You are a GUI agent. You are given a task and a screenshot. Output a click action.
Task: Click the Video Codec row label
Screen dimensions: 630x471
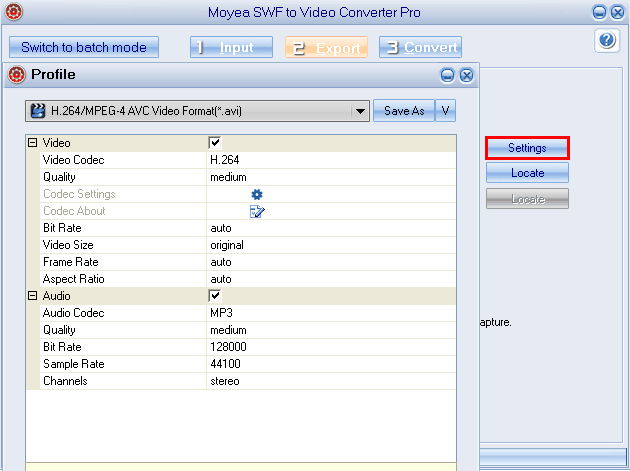(74, 160)
